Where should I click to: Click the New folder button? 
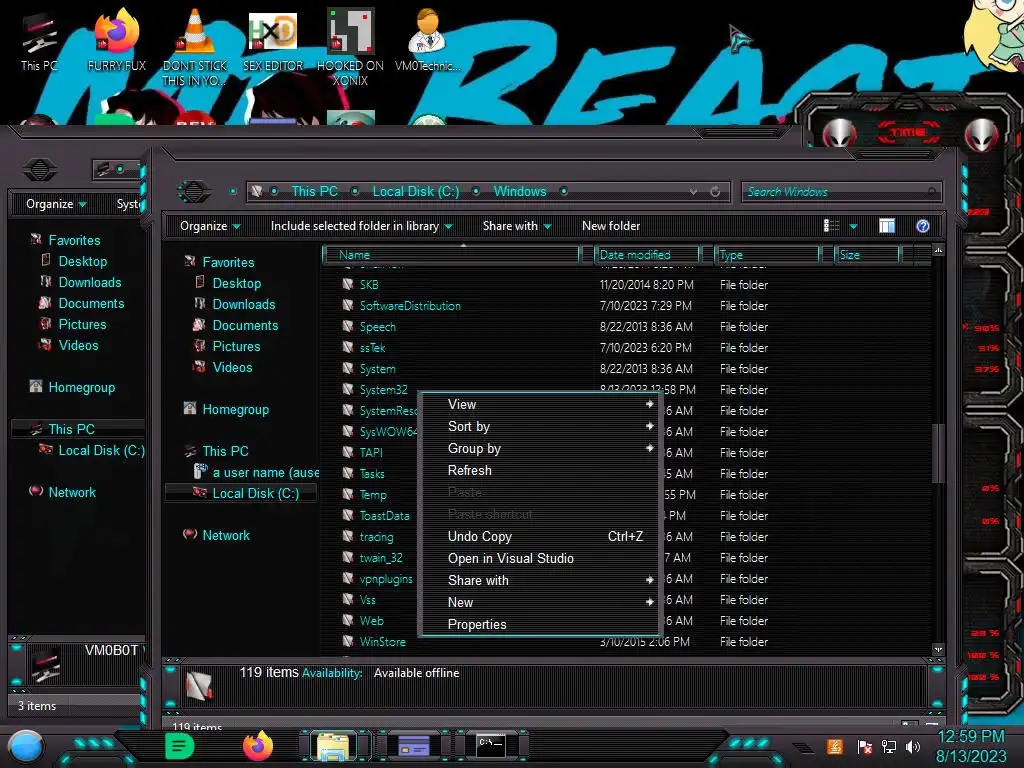(611, 226)
